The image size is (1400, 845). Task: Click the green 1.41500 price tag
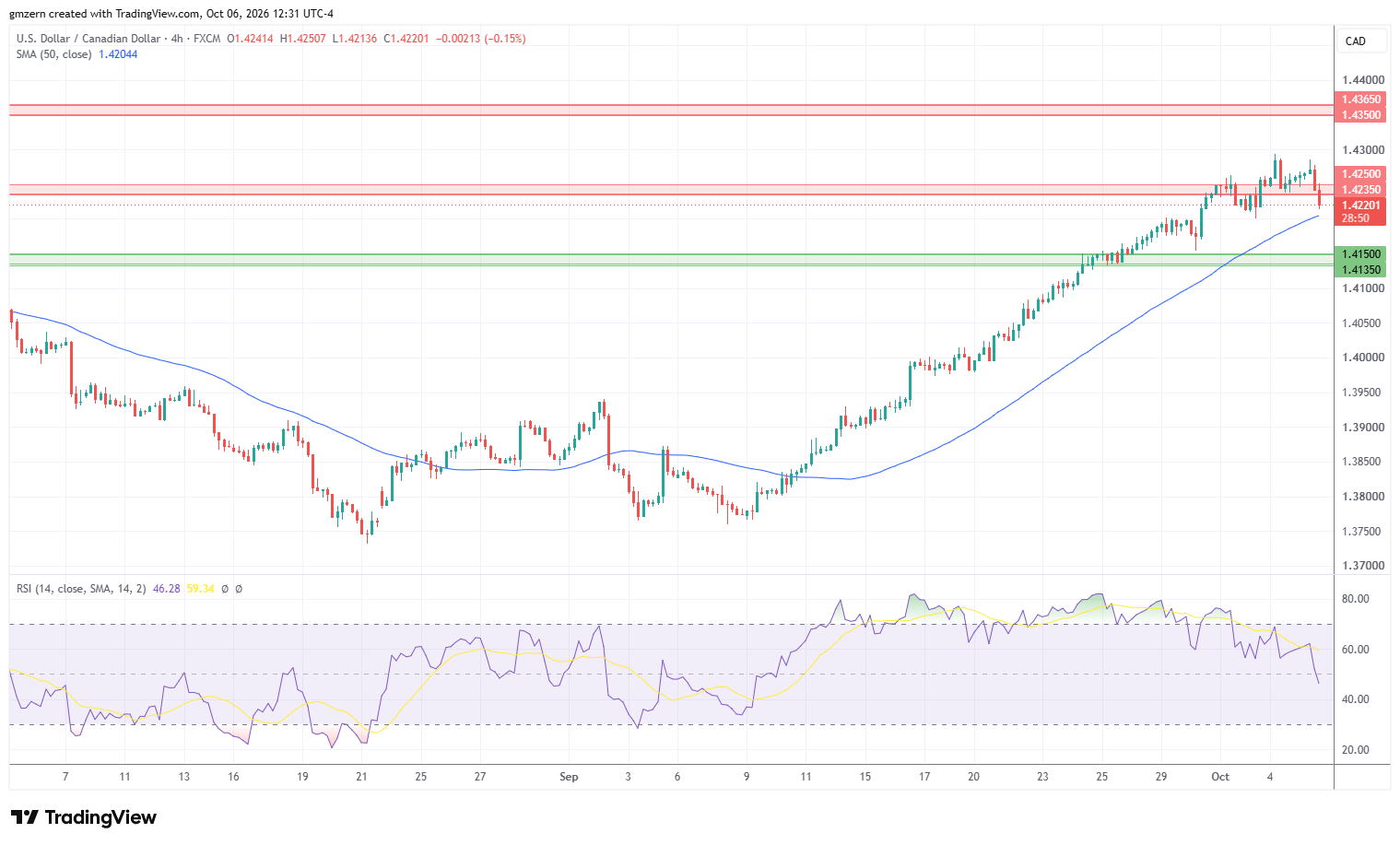(1360, 254)
